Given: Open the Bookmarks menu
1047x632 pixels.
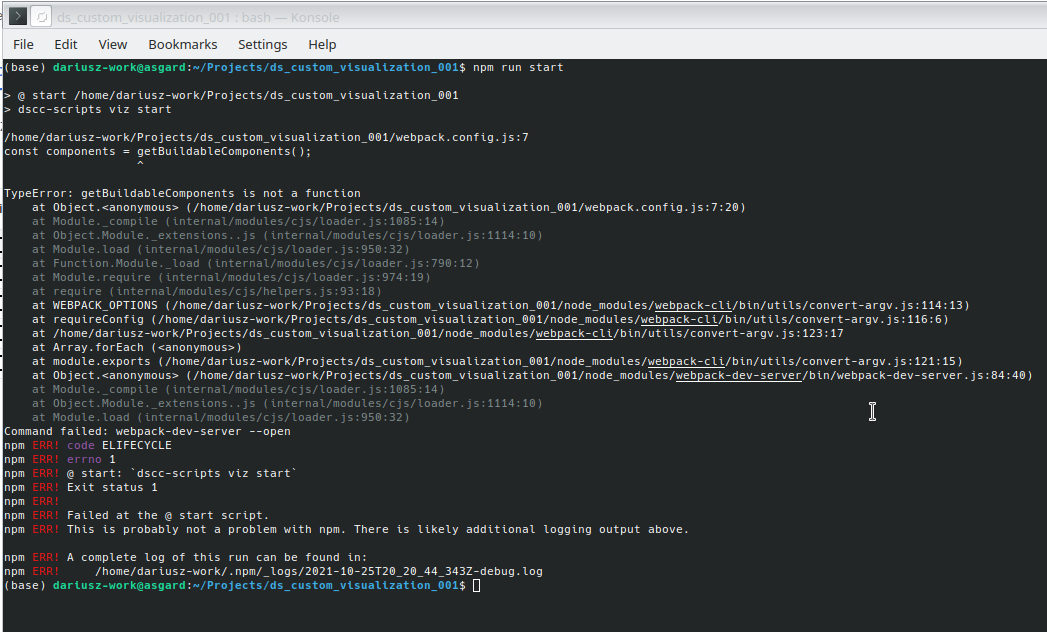Looking at the screenshot, I should [183, 44].
